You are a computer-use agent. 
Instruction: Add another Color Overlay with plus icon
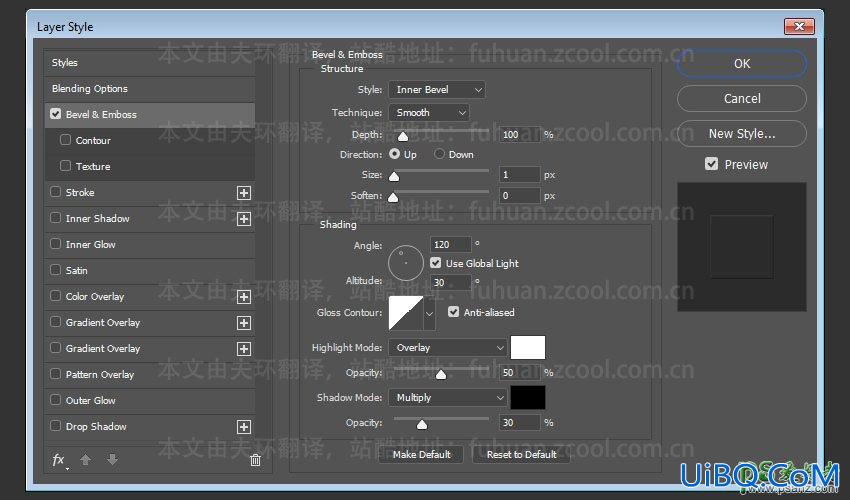244,297
